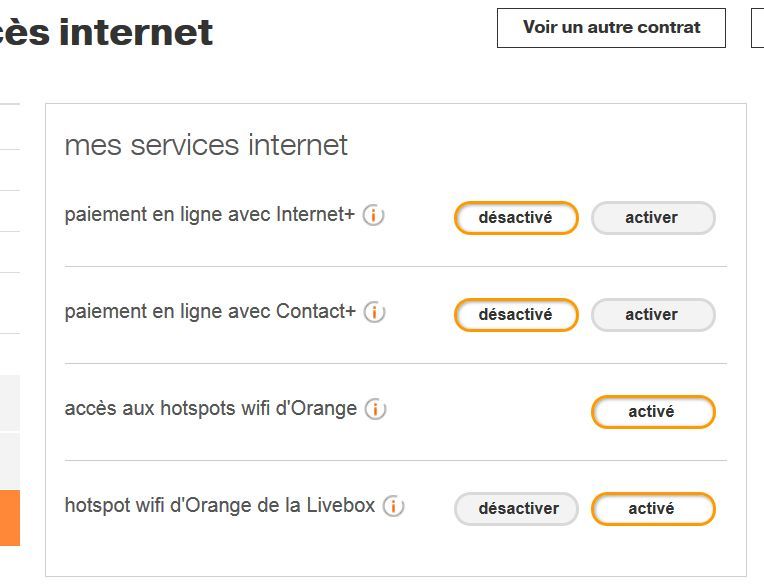
Task: Click the mes services internet heading
Action: point(206,145)
